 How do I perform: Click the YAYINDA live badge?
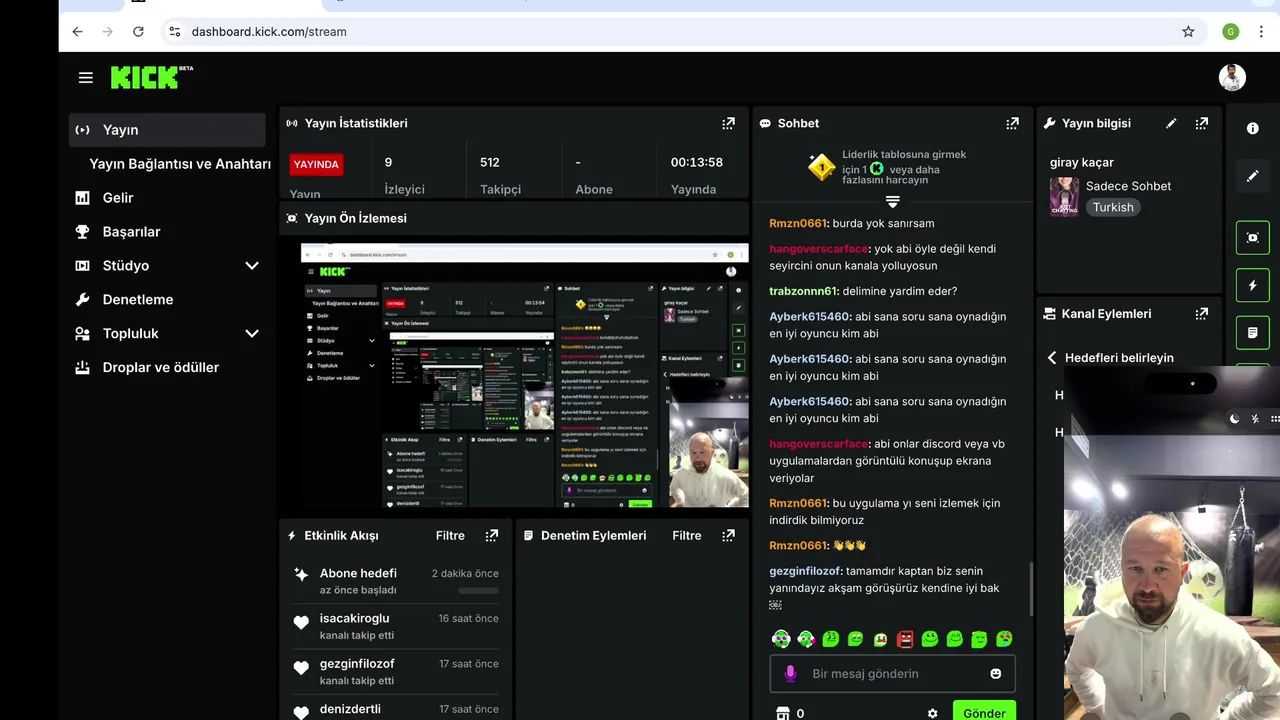[x=316, y=164]
